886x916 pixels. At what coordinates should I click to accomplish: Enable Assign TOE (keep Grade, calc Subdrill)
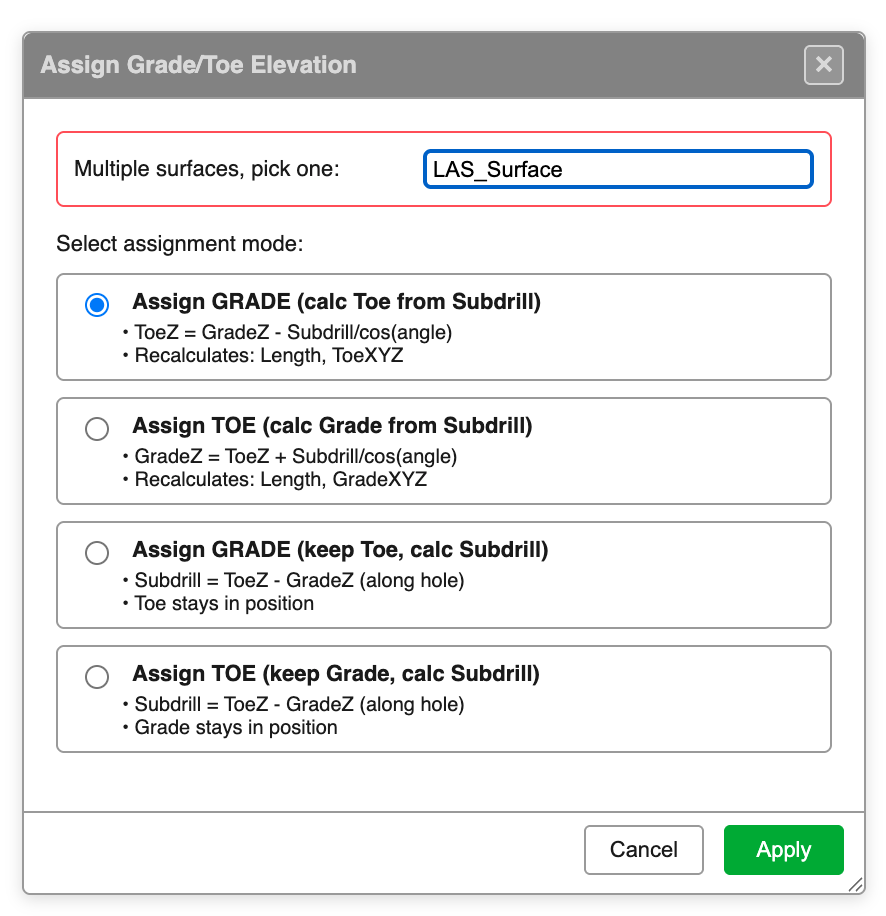97,677
